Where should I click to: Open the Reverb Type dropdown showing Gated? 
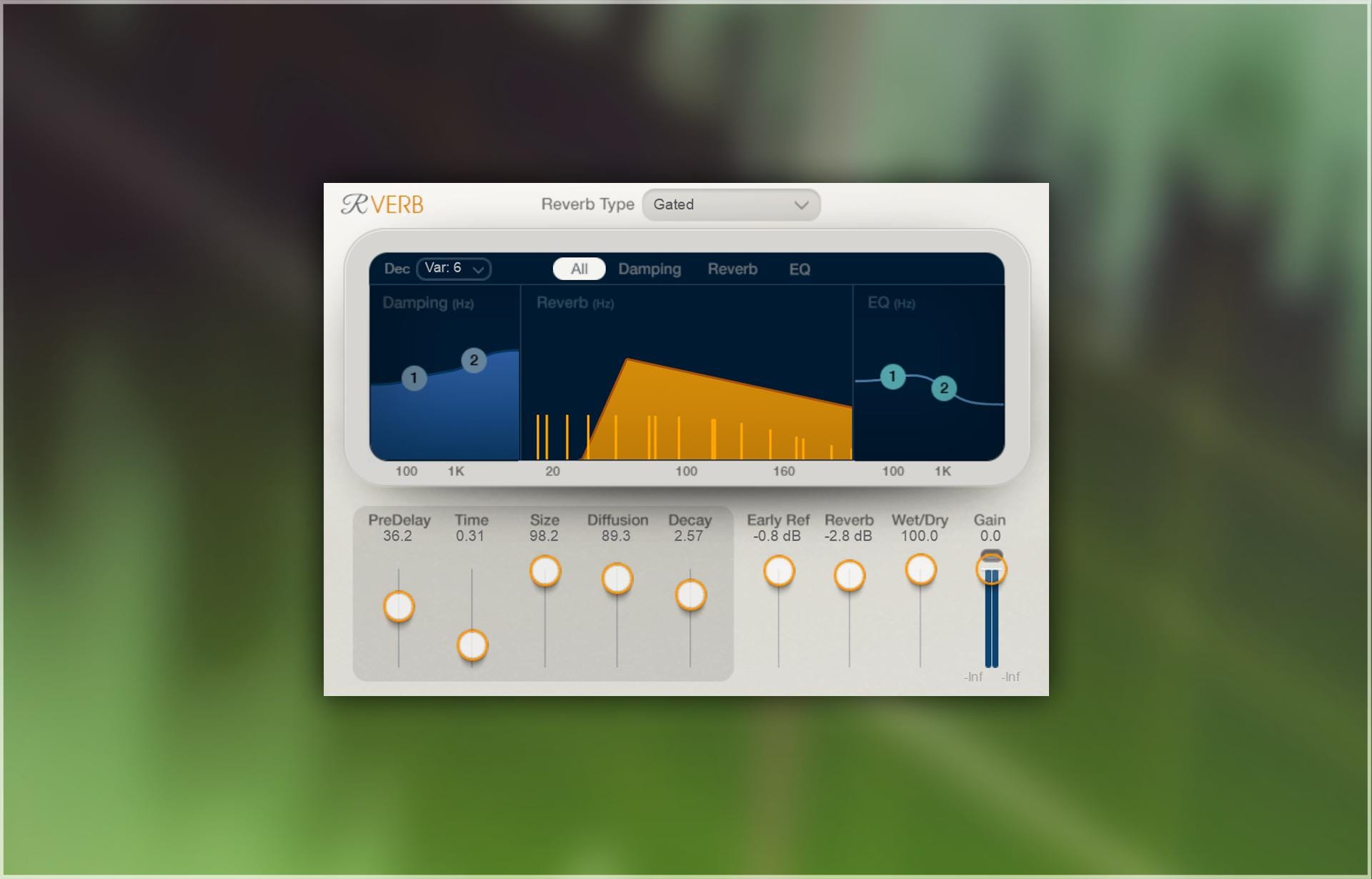click(731, 205)
